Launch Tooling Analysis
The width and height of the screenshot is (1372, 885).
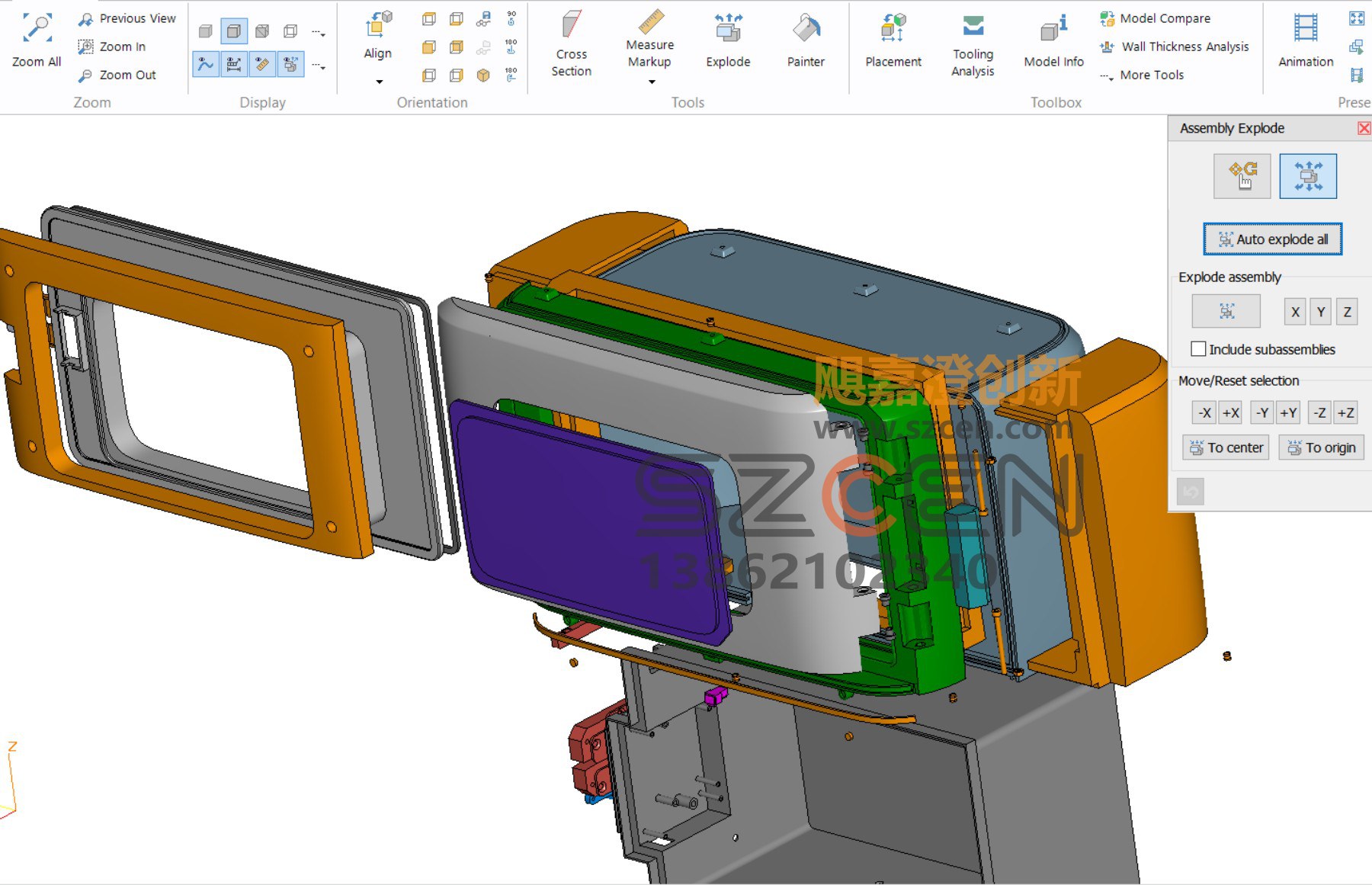973,46
